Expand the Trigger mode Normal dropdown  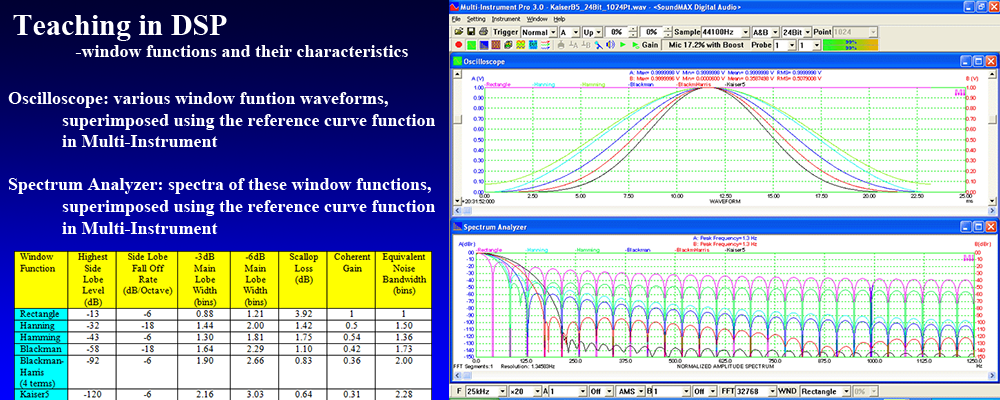pos(553,32)
